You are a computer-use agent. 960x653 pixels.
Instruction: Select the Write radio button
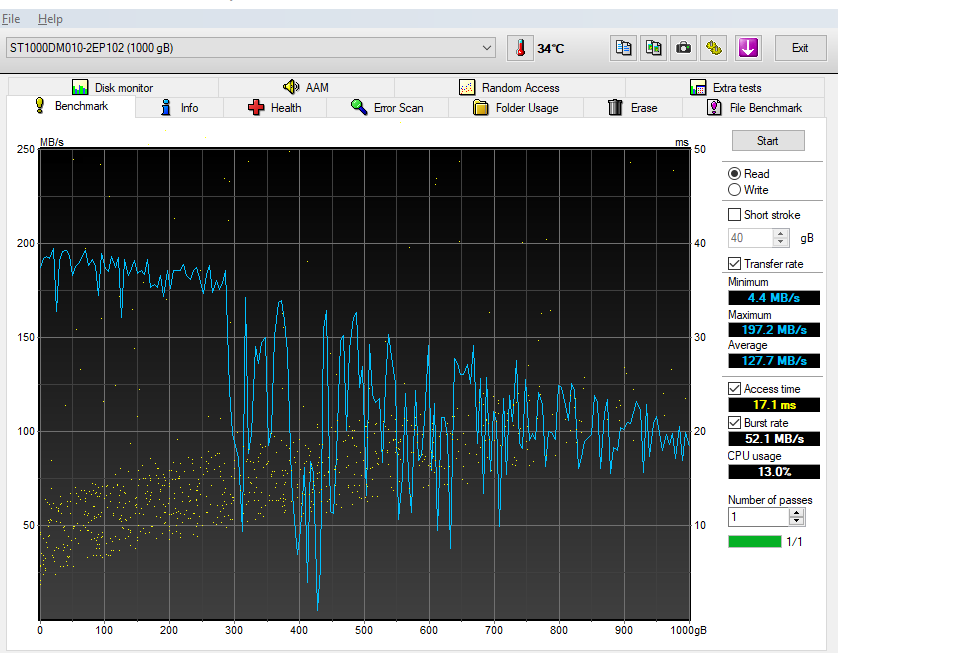(735, 190)
